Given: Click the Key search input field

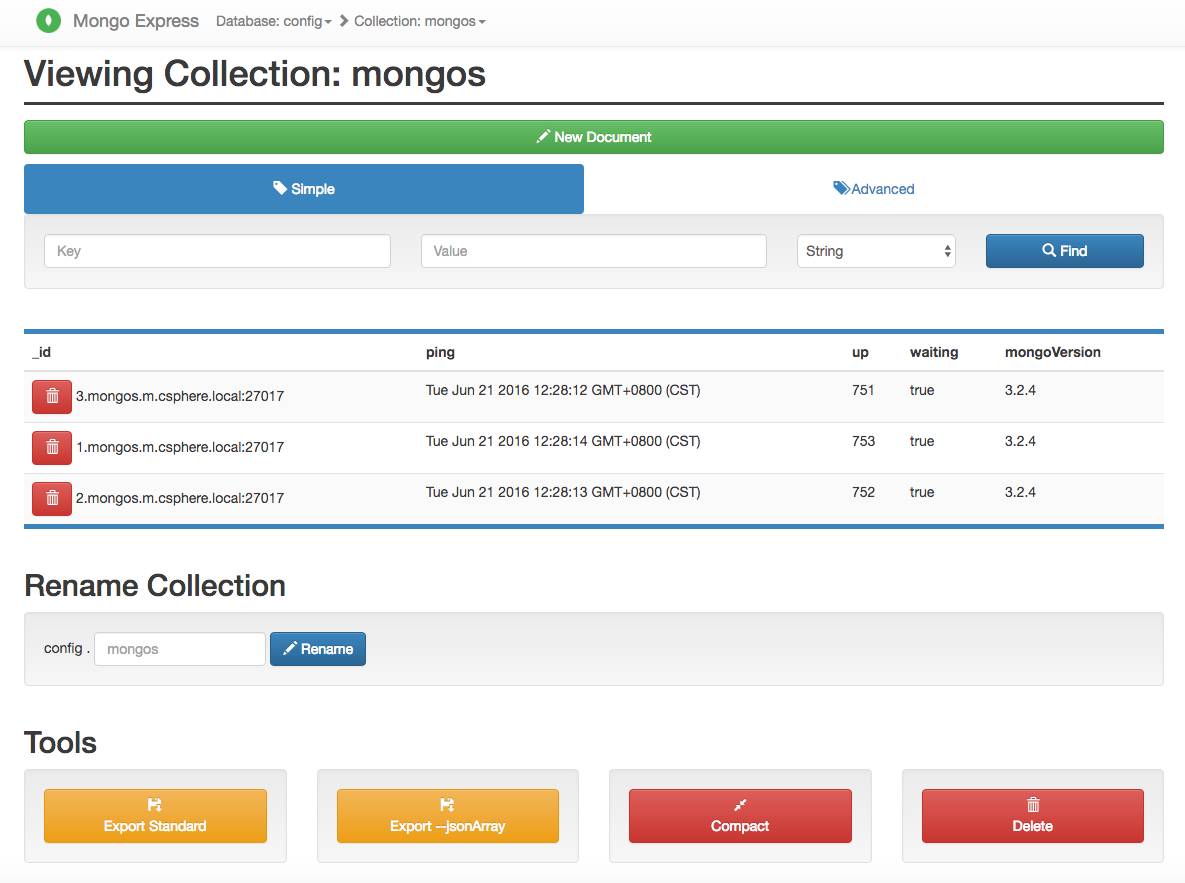Looking at the screenshot, I should [216, 250].
